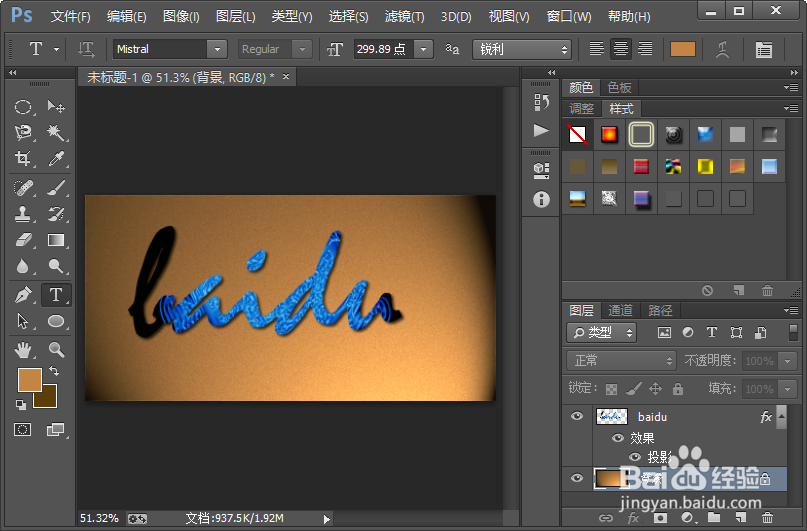
Task: Select the History Brush tool
Action: (56, 214)
